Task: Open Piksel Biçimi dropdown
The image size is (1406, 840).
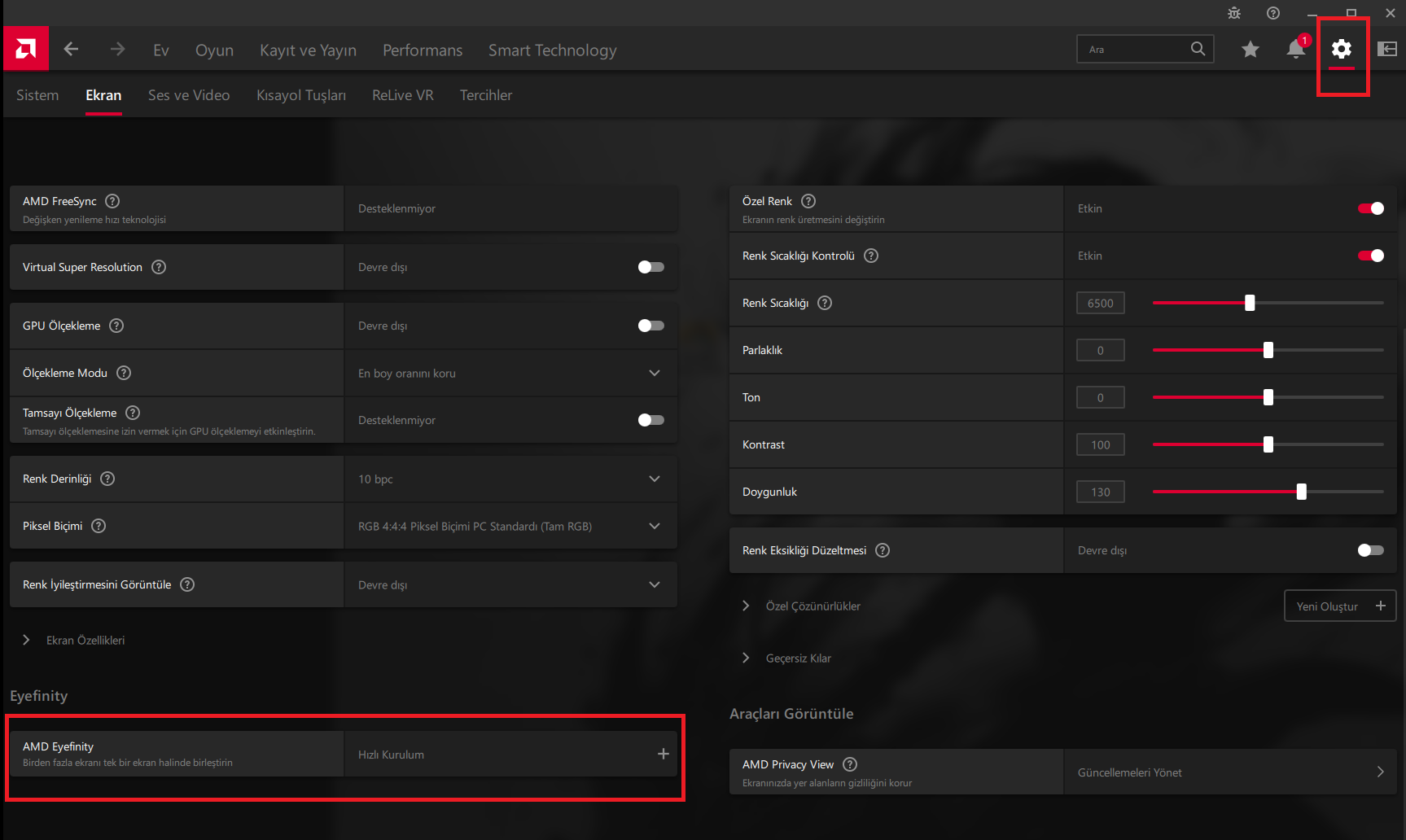Action: click(x=511, y=526)
